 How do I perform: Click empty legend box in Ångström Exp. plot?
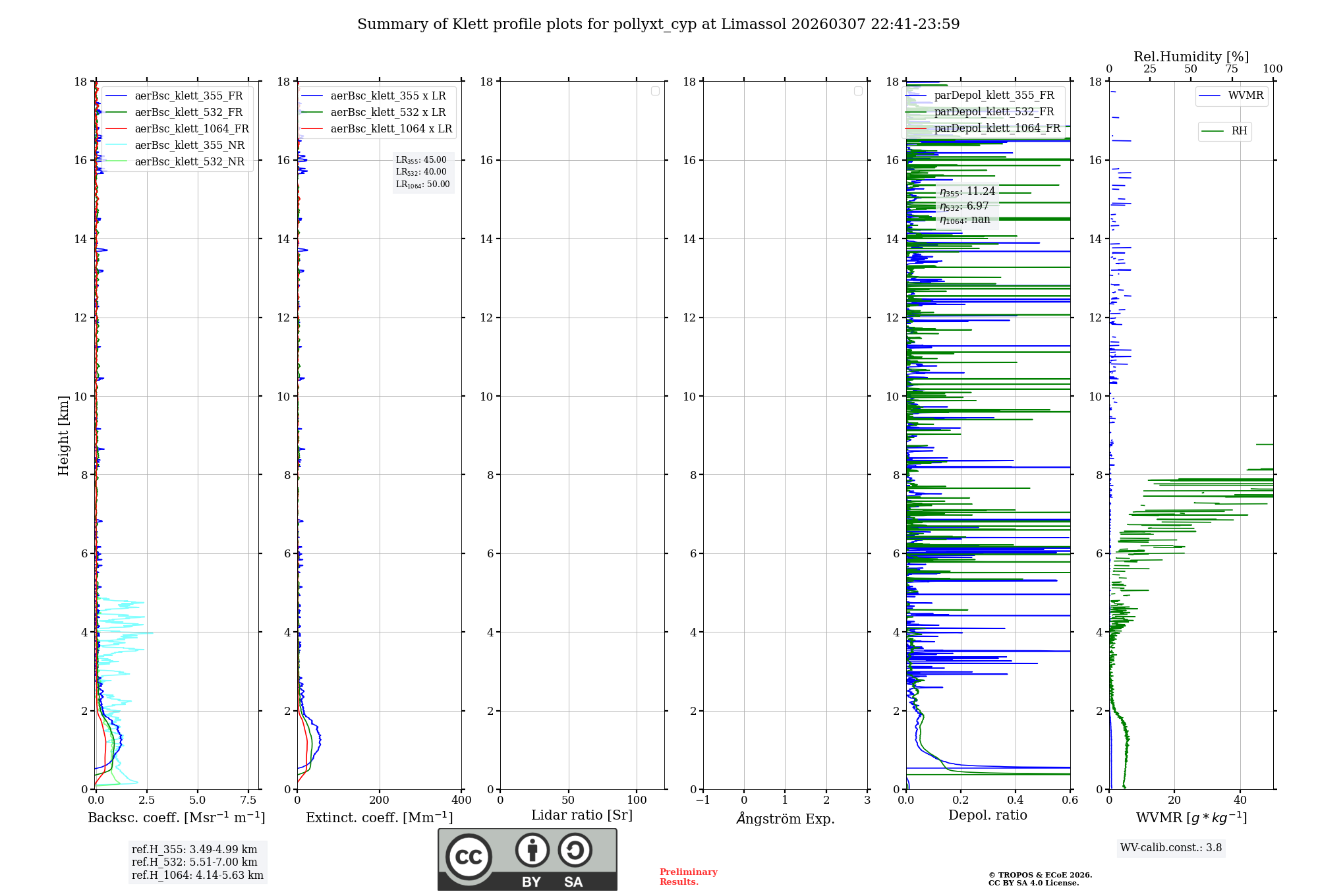coord(858,91)
